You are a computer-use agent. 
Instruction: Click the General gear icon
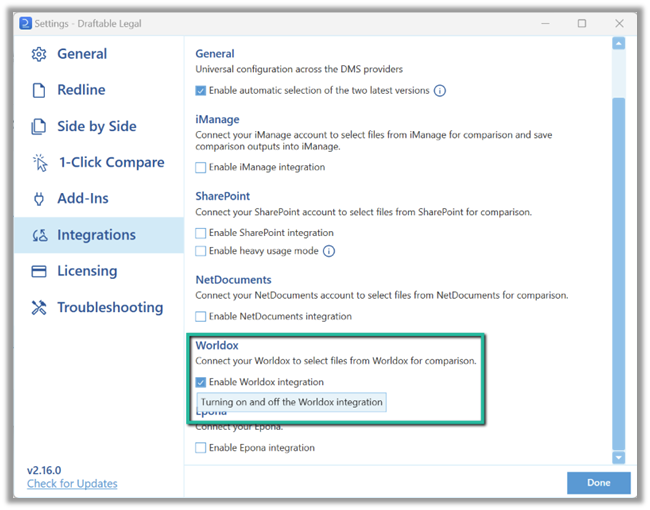pos(39,54)
